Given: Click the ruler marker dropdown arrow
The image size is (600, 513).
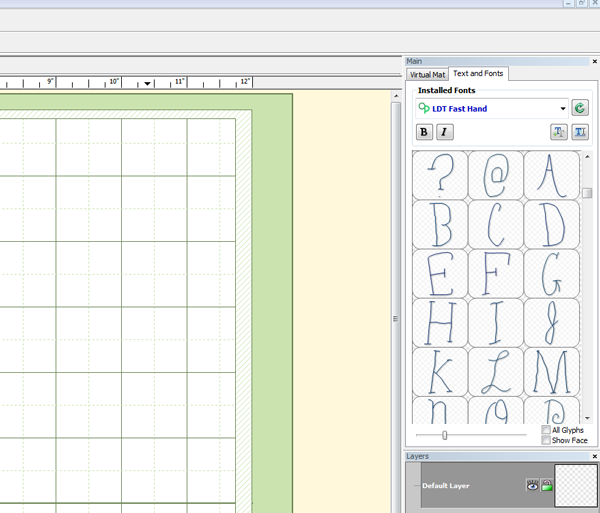Looking at the screenshot, I should [x=148, y=83].
